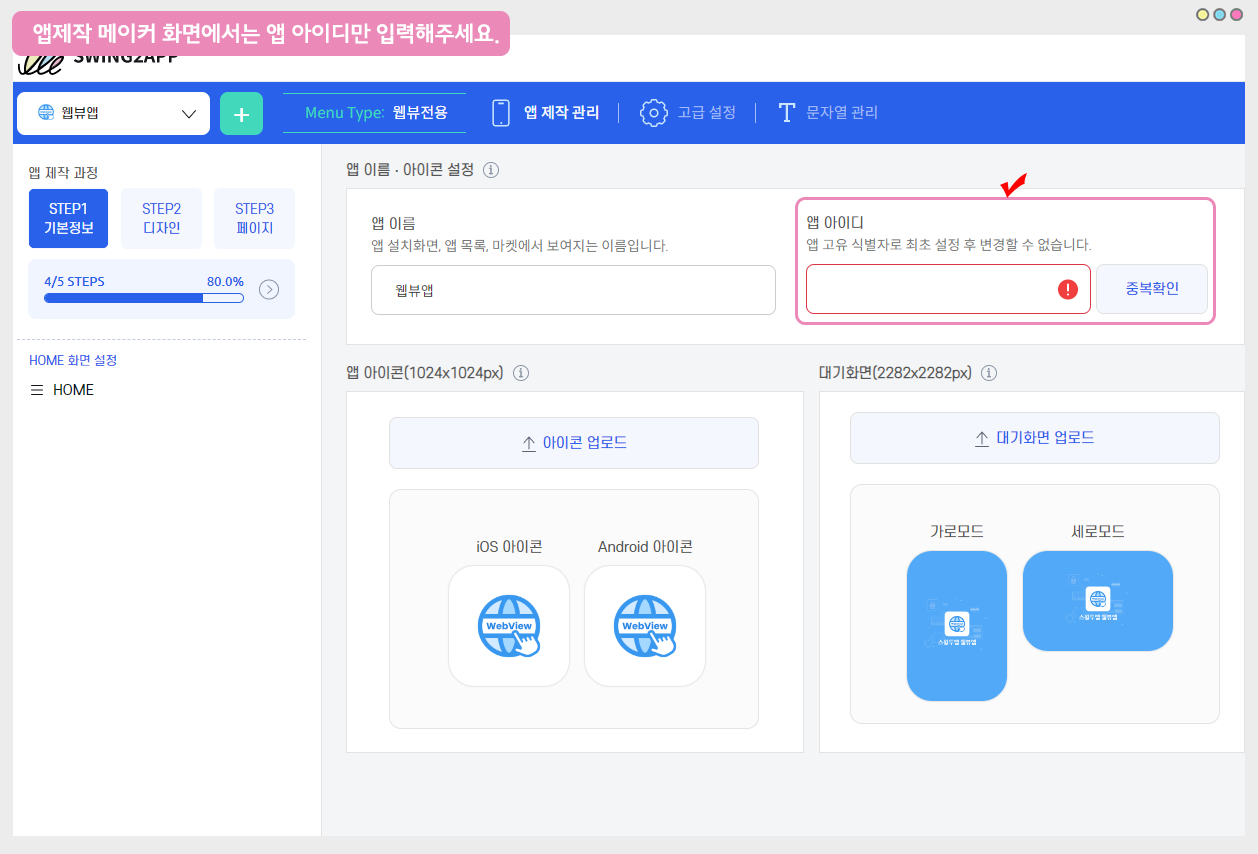Click red error icon in 앱 아이디 field

(1068, 290)
